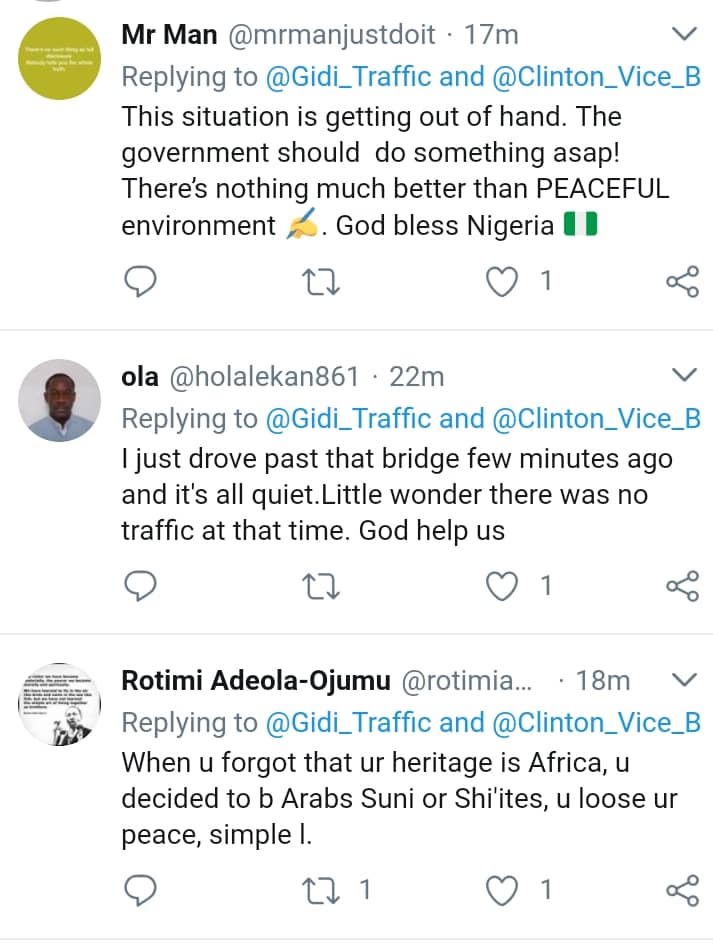Expand the options menu on ola's tweet

[684, 376]
